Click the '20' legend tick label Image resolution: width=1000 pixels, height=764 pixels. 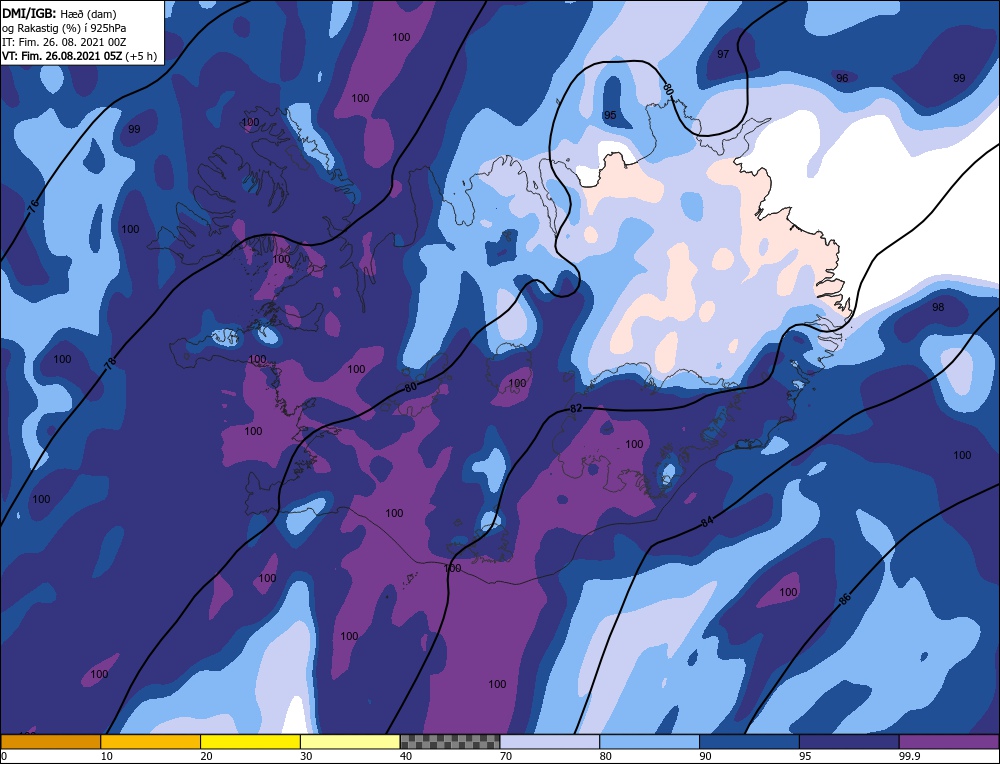point(206,756)
